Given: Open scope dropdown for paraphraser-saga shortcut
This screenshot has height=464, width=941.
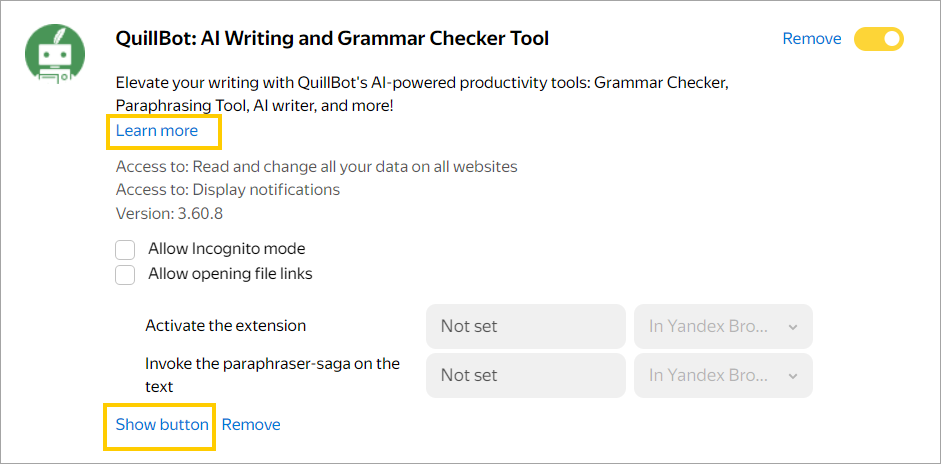Looking at the screenshot, I should (x=723, y=376).
